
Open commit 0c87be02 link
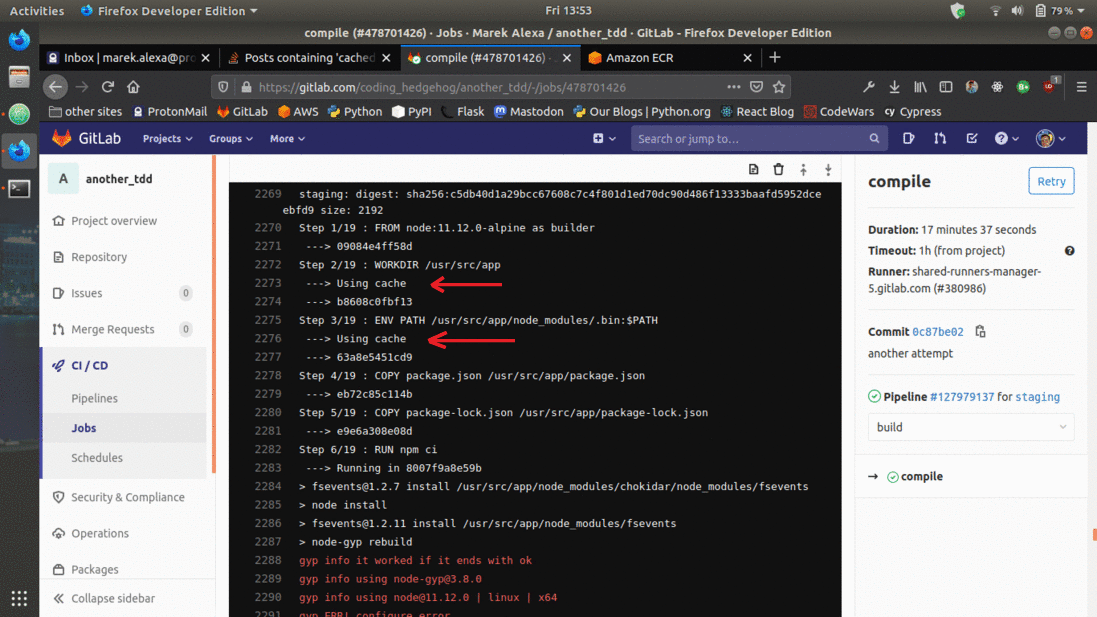pos(937,332)
